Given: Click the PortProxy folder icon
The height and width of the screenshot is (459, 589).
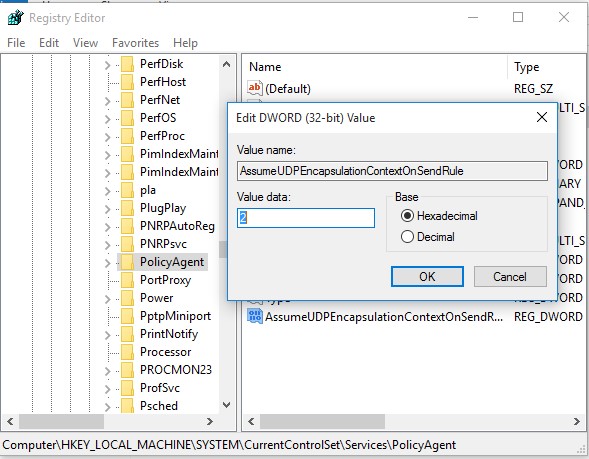Looking at the screenshot, I should pos(127,280).
